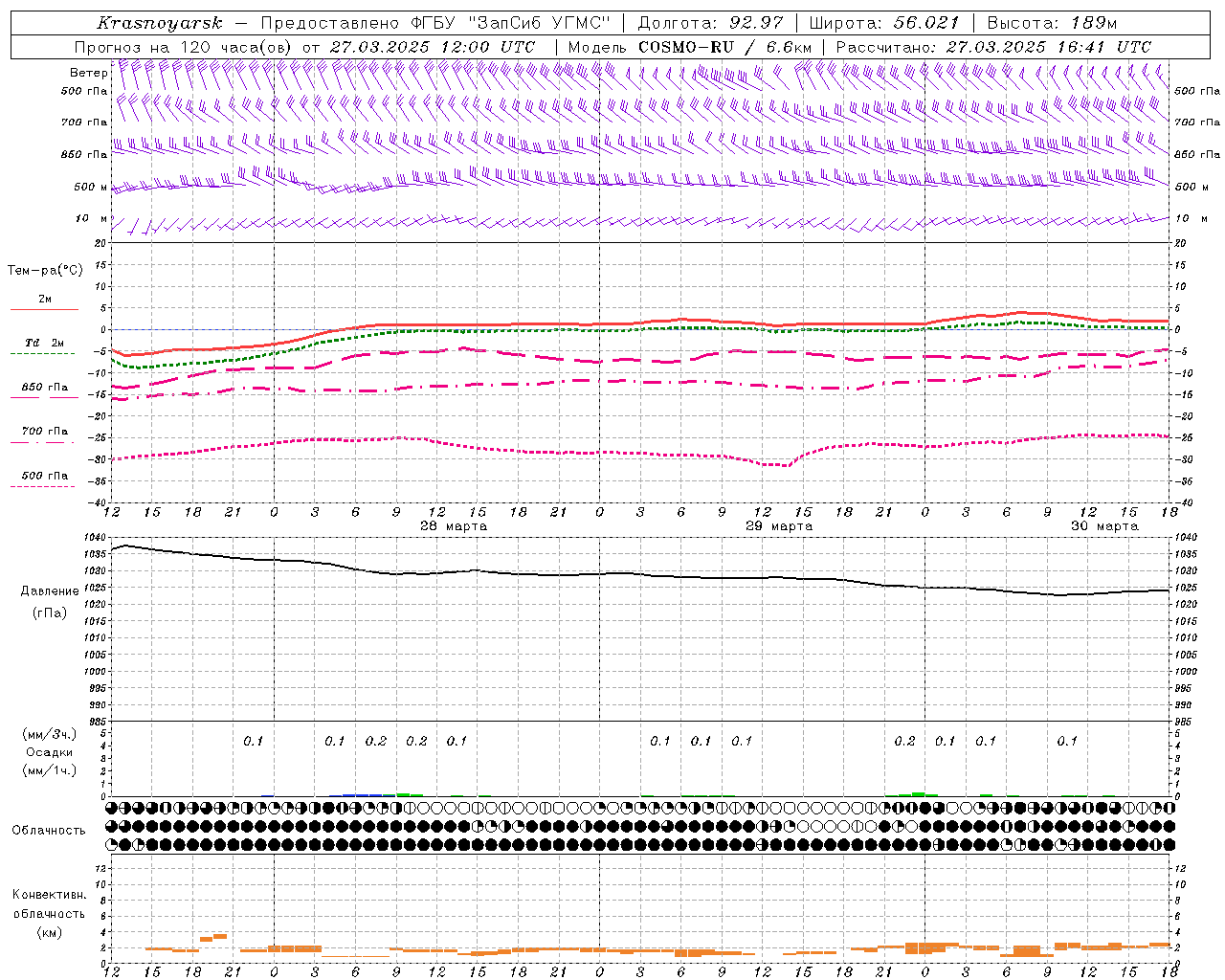The image size is (1225, 980).
Task: Click the '(мм/3ч.)' precipitation unit label
Action: (x=50, y=734)
